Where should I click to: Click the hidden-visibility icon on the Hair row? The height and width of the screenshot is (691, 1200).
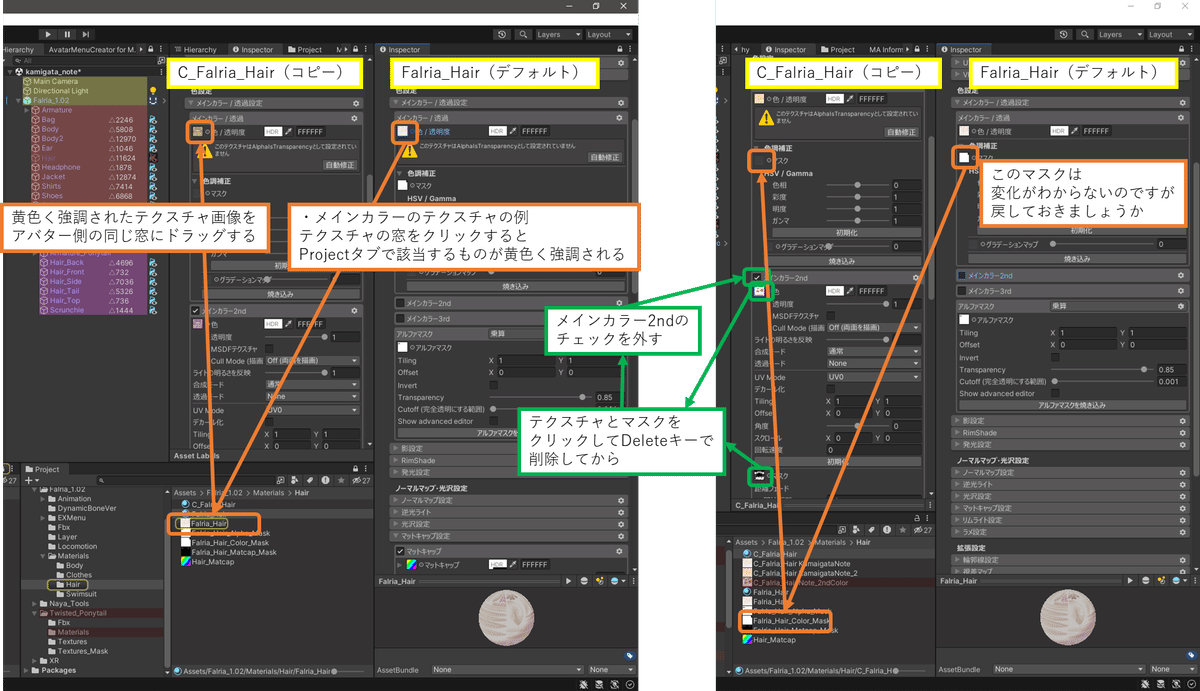(154, 158)
